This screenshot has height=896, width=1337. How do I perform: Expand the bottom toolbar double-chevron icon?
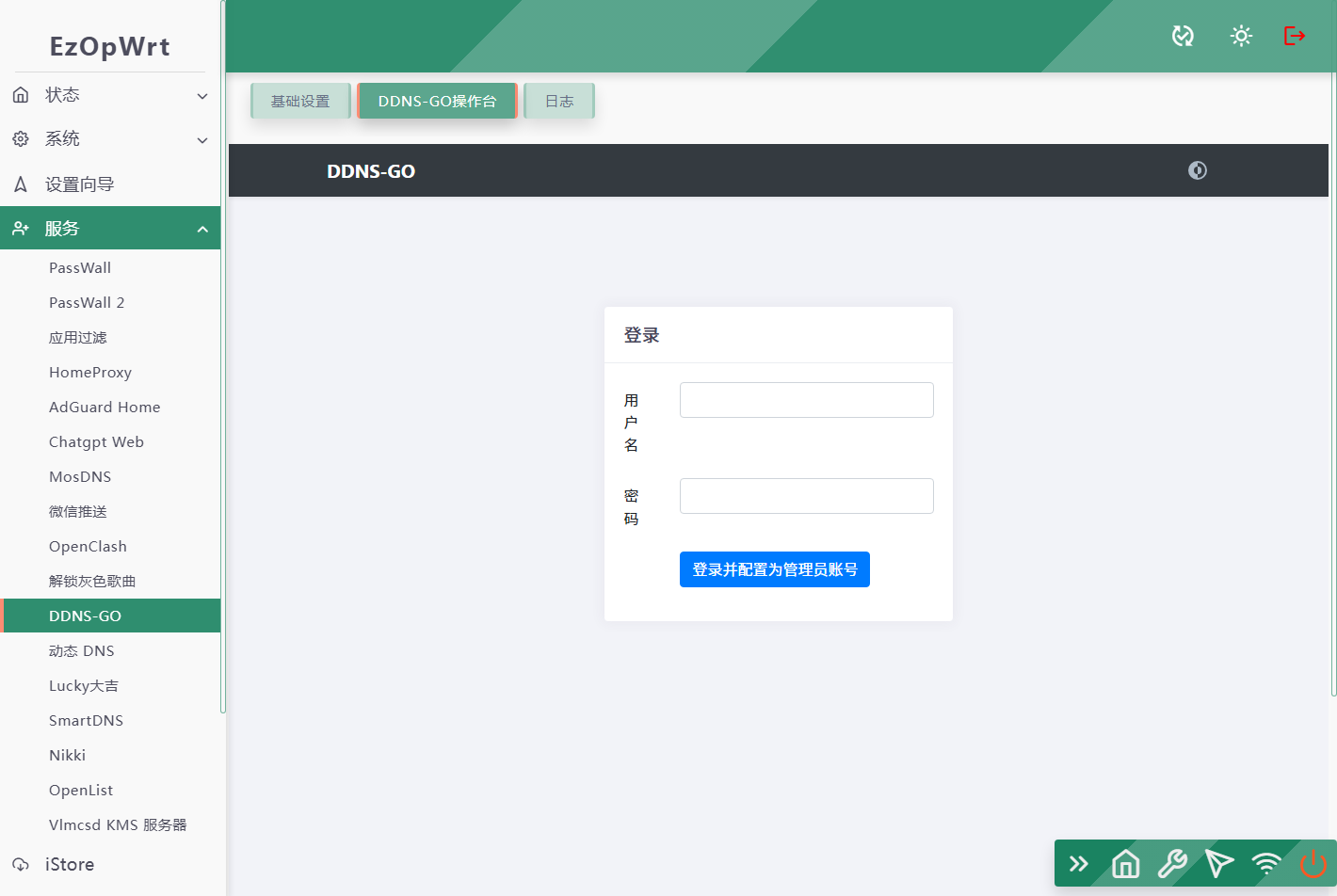click(x=1079, y=863)
